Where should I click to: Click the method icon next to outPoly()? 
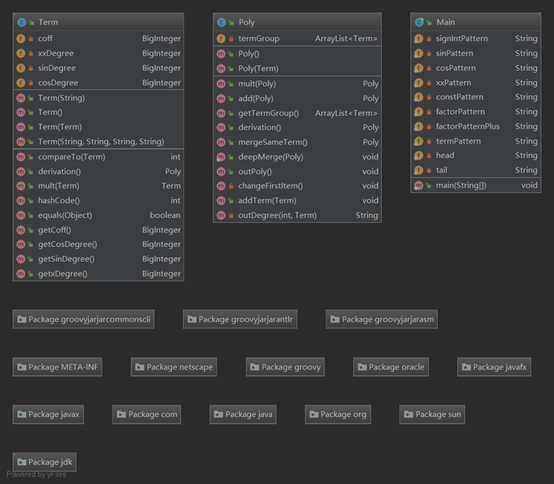(x=221, y=172)
